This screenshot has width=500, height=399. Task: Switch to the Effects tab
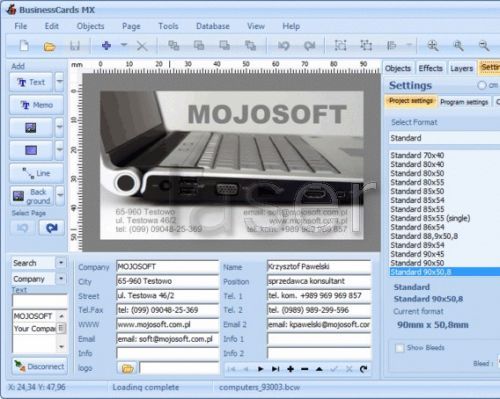(430, 68)
